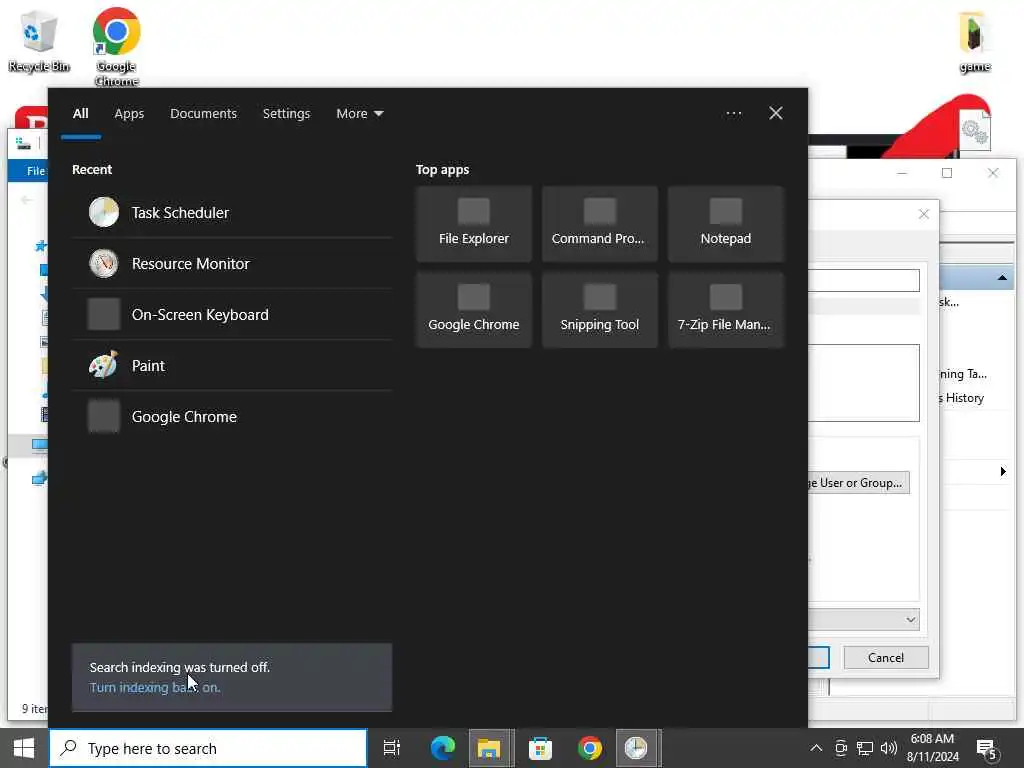Open File Explorer tile in Top apps

(473, 223)
